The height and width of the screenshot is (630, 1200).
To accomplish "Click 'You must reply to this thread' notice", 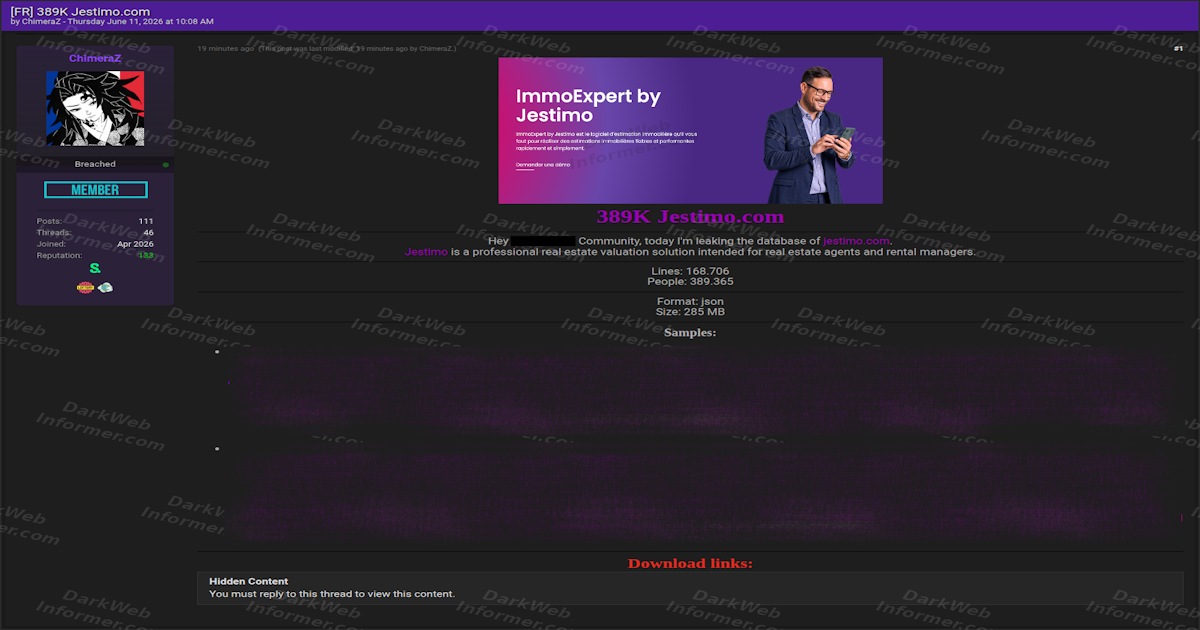I will click(332, 594).
